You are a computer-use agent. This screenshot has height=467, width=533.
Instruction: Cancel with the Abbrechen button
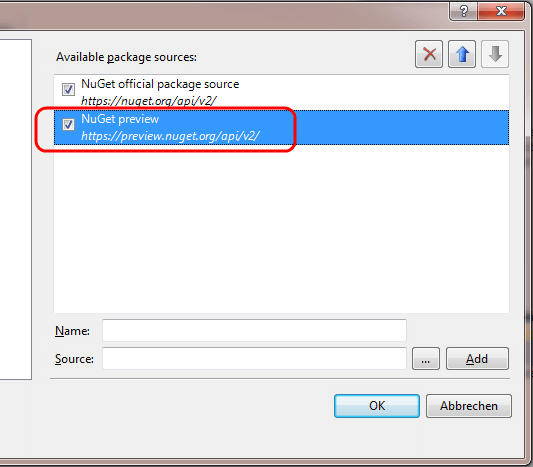point(469,406)
